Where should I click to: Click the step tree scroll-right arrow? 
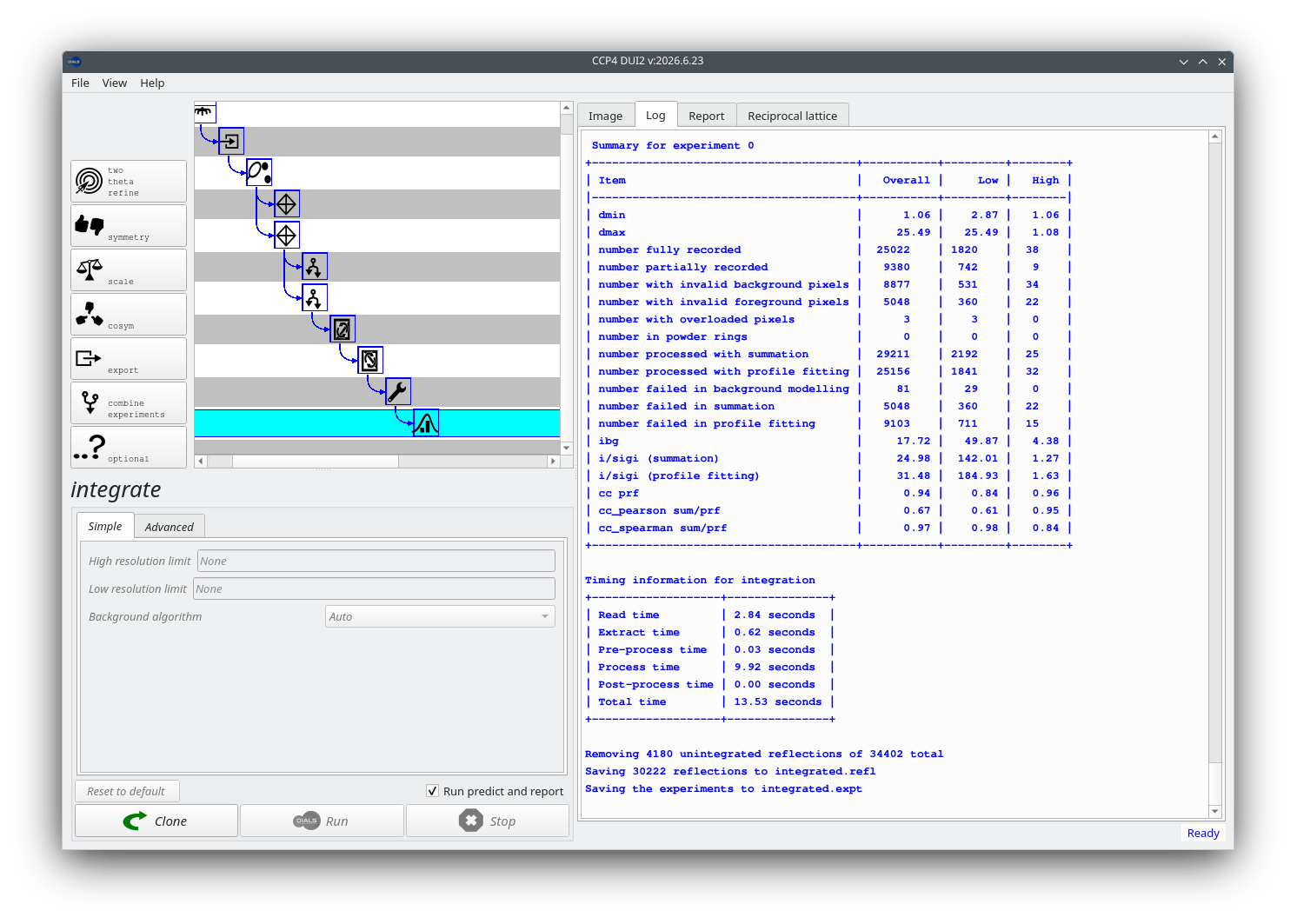(x=553, y=462)
